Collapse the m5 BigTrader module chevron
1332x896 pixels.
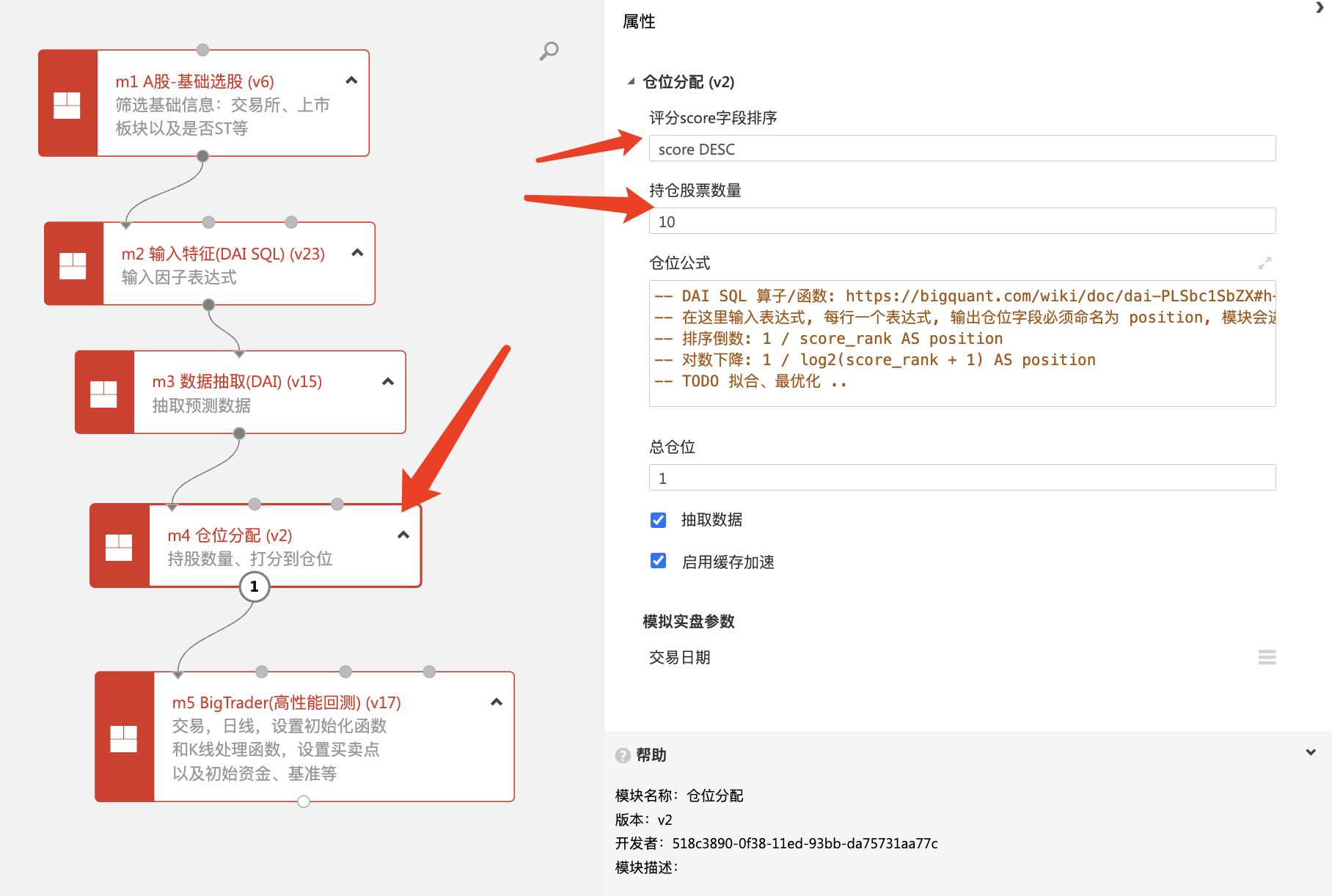(x=497, y=702)
